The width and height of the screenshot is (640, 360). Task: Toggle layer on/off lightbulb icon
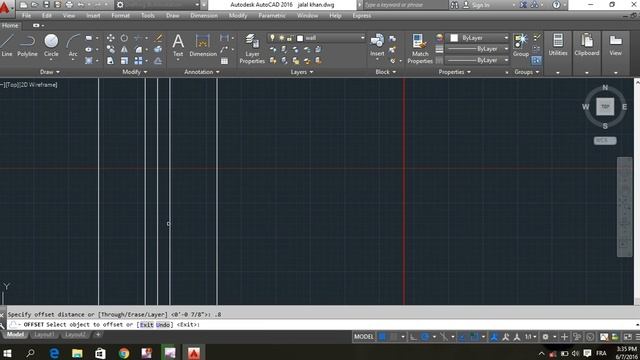[x=272, y=38]
